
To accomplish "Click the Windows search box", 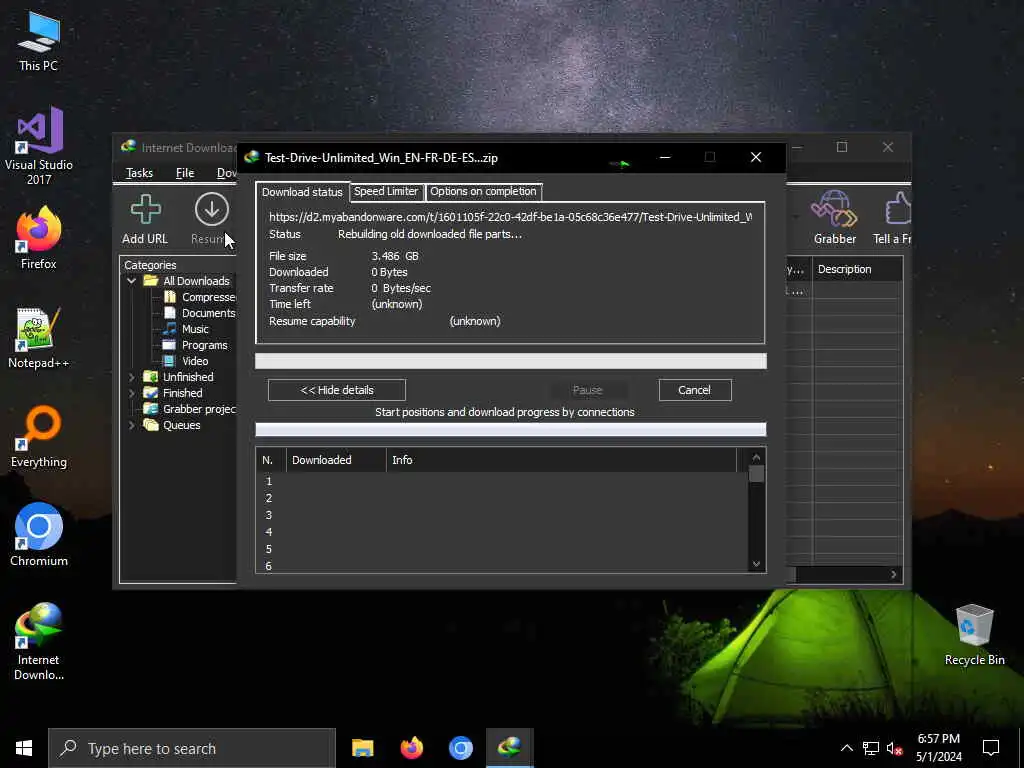I will 192,748.
